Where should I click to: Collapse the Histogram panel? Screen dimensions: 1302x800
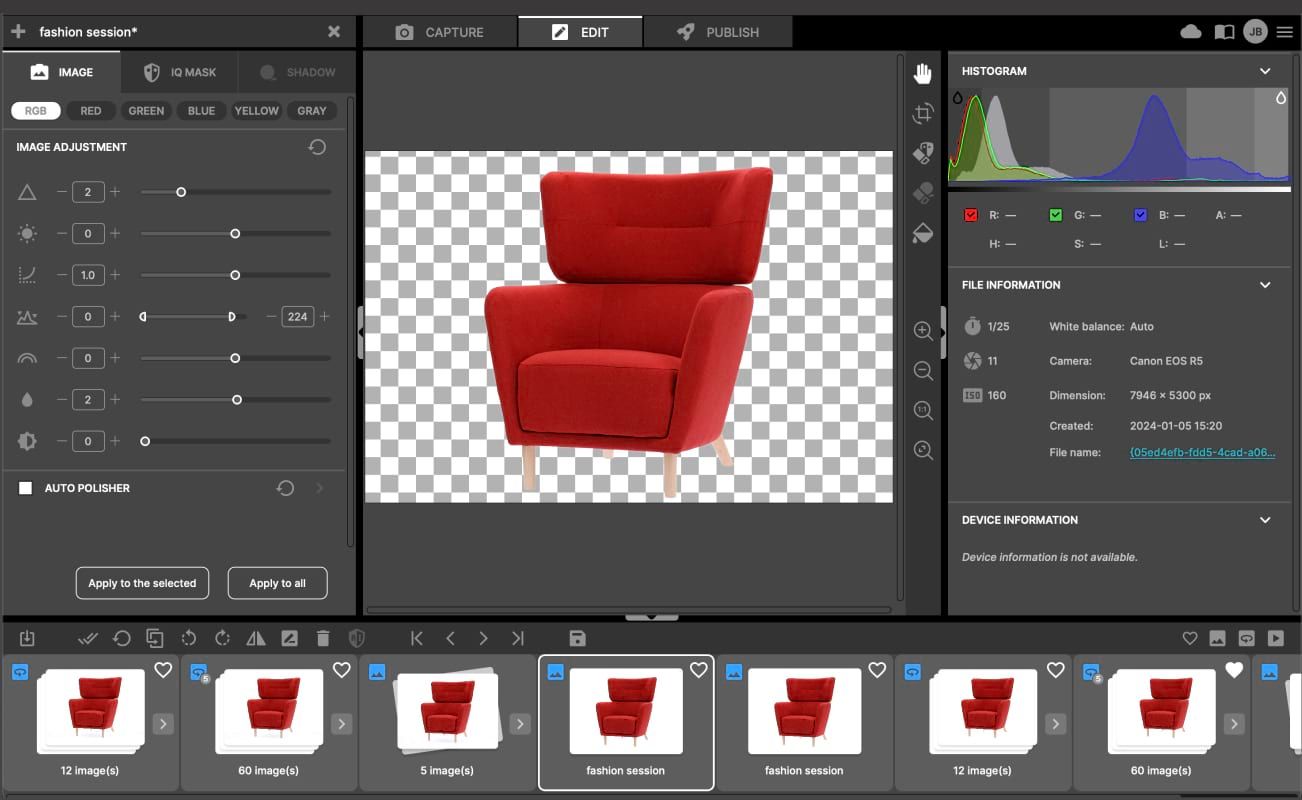point(1265,71)
